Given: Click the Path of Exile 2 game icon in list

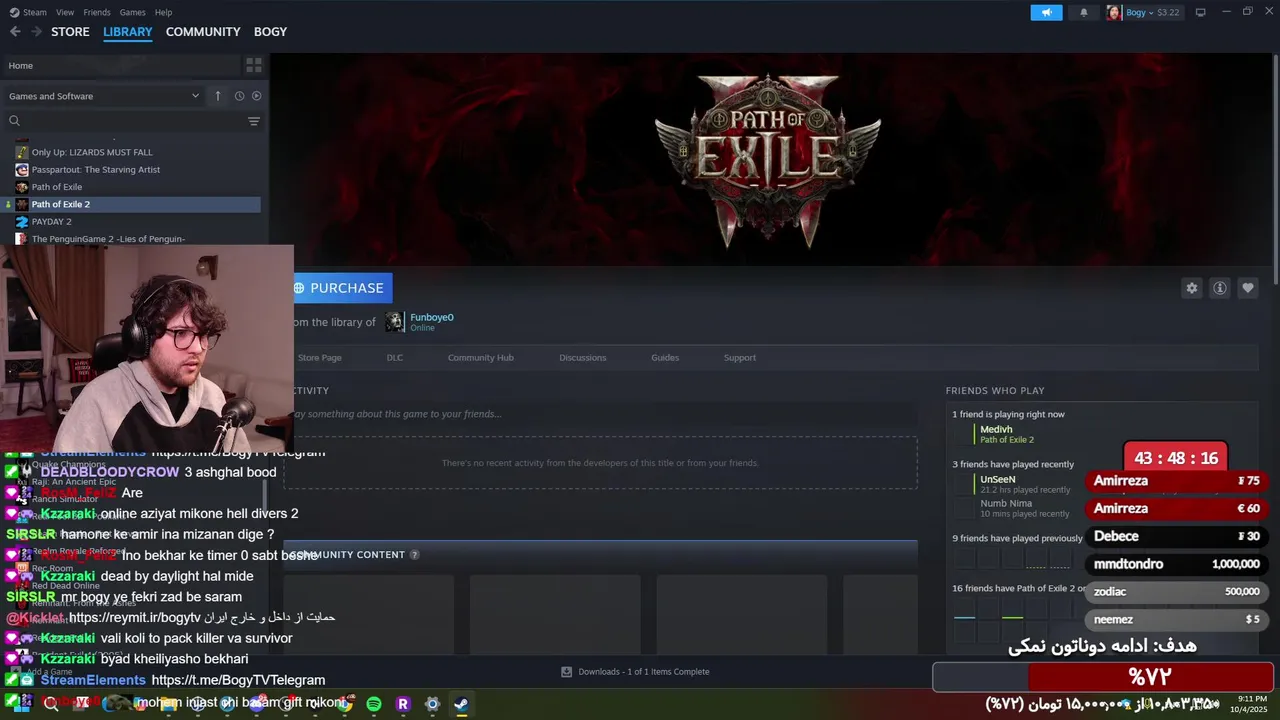Looking at the screenshot, I should (22, 204).
